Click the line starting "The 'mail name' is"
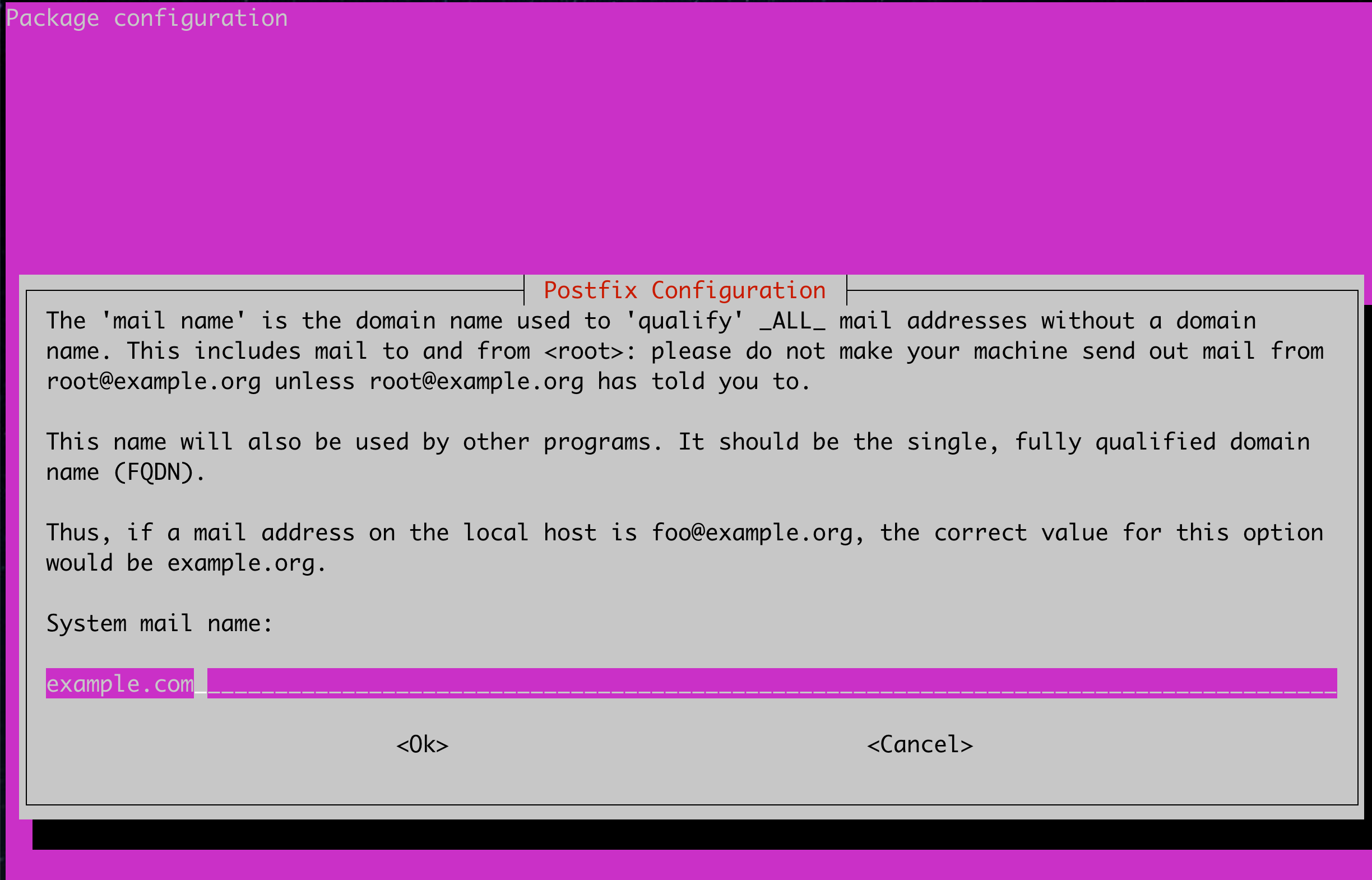 point(651,321)
